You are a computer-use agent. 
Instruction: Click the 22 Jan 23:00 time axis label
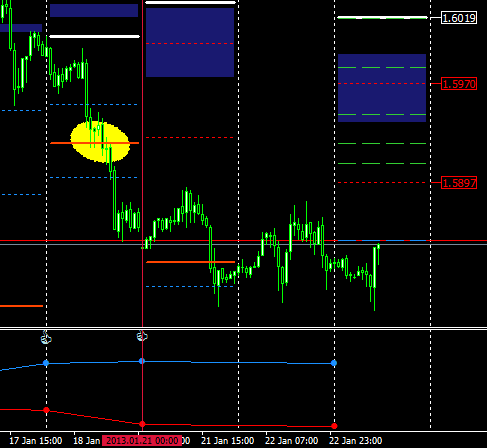[x=356, y=441]
